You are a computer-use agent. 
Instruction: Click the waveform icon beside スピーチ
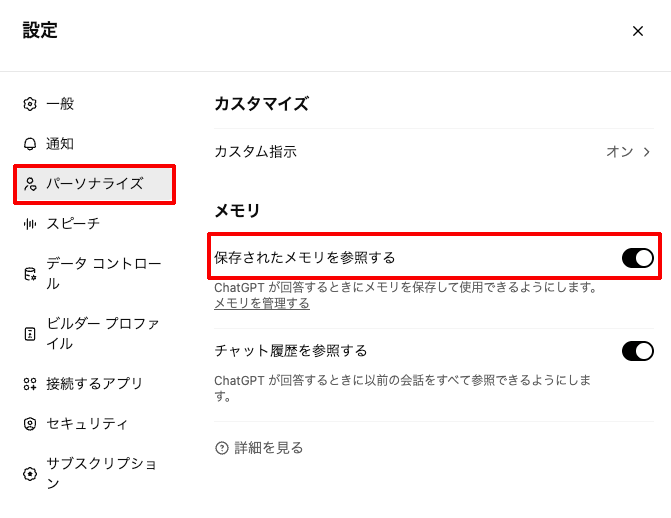click(x=30, y=223)
